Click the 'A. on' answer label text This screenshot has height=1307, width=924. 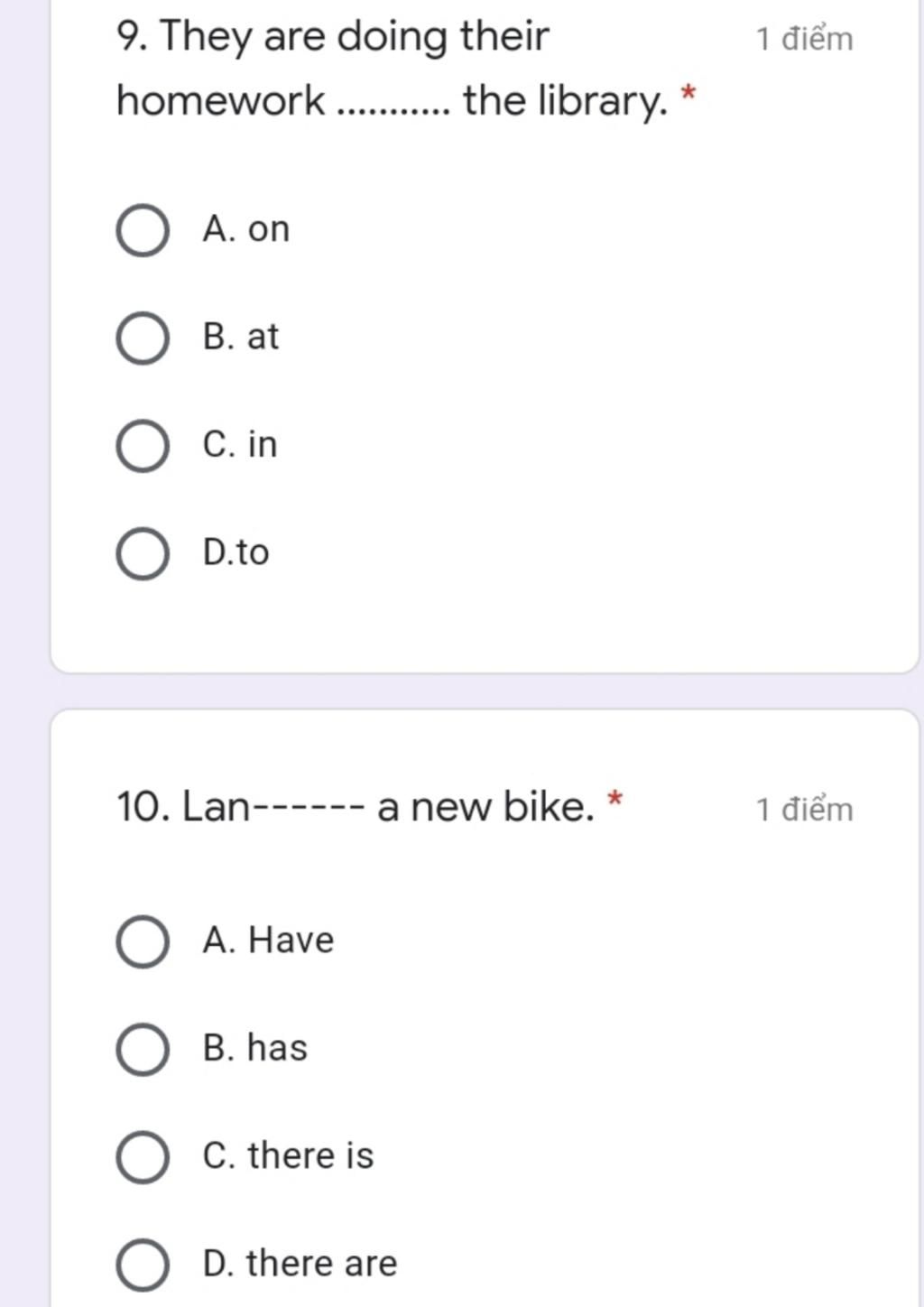pyautogui.click(x=246, y=229)
